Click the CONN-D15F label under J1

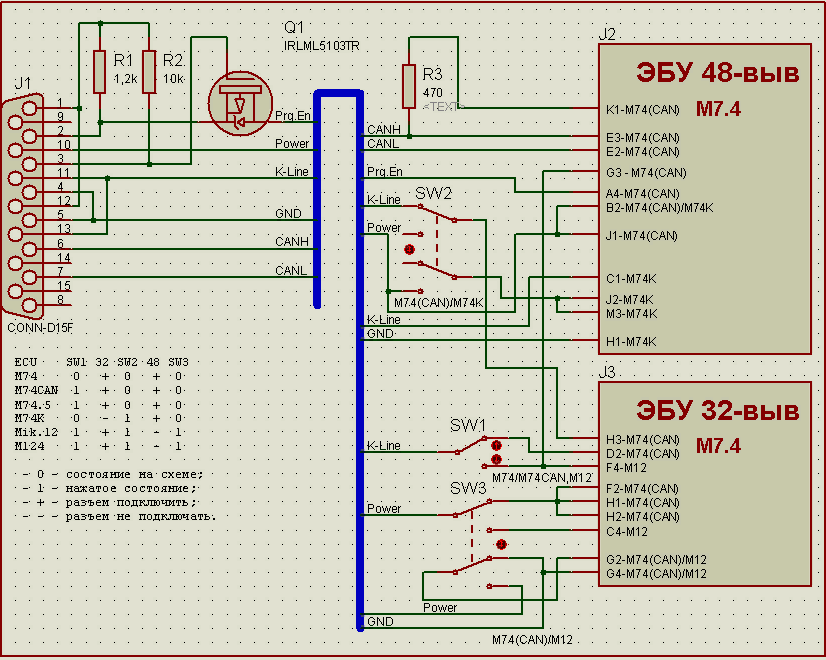(x=41, y=327)
